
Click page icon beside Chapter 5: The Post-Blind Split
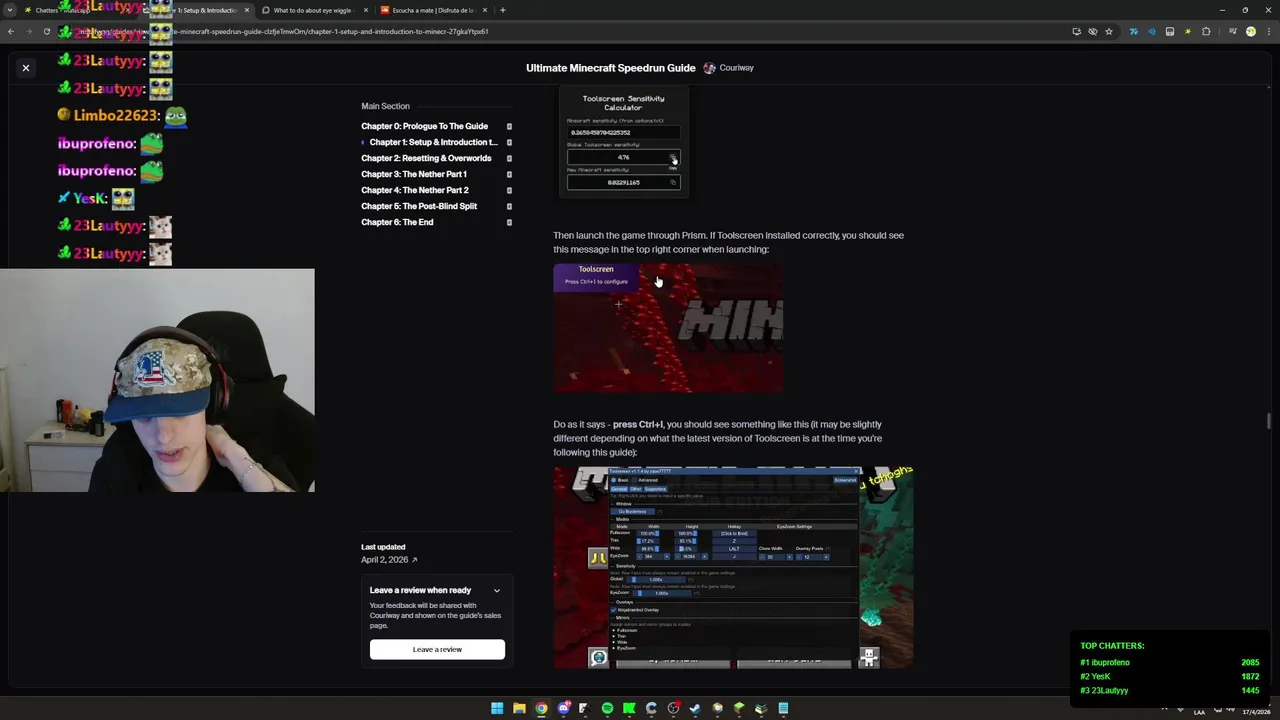click(x=509, y=206)
